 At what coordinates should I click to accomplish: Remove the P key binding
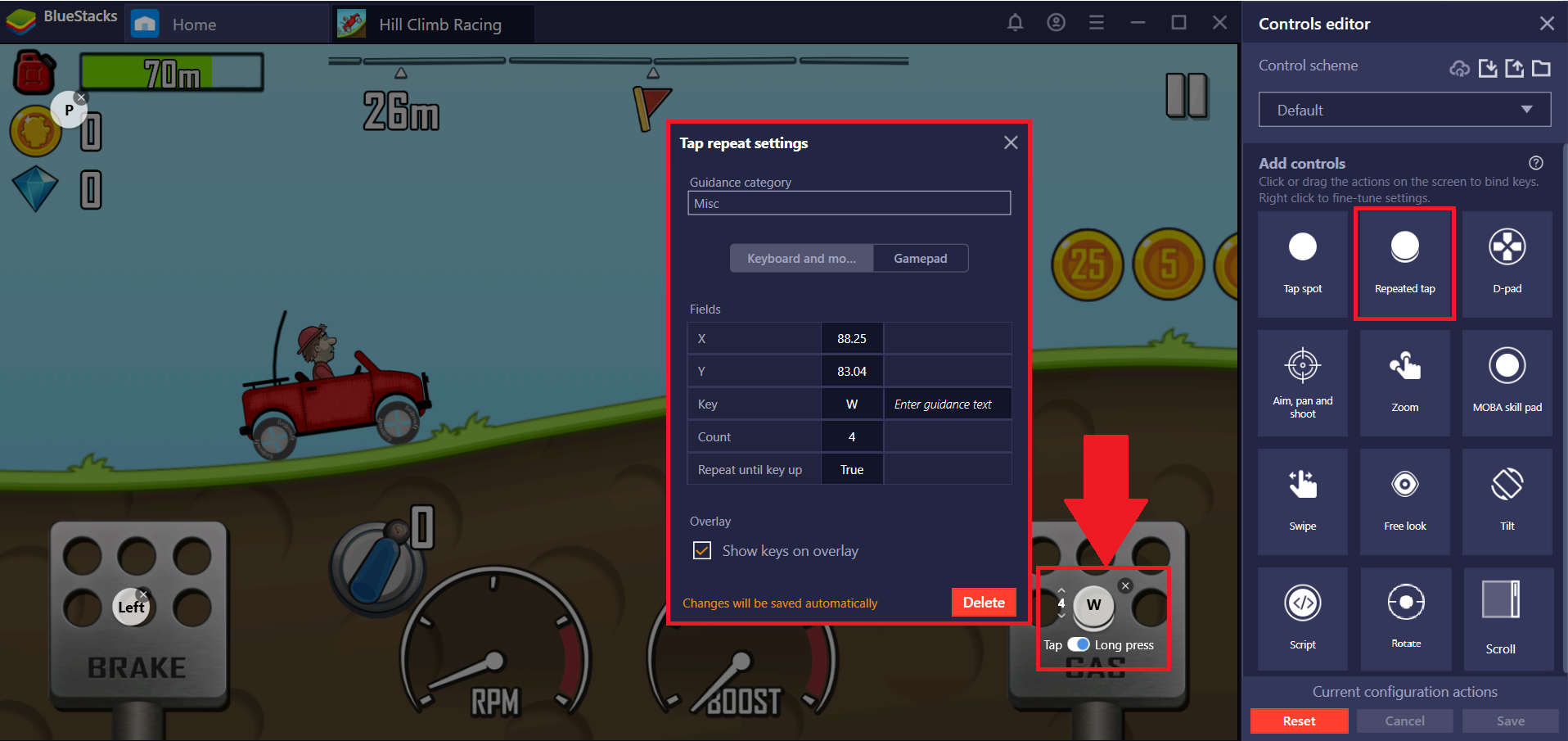81,97
